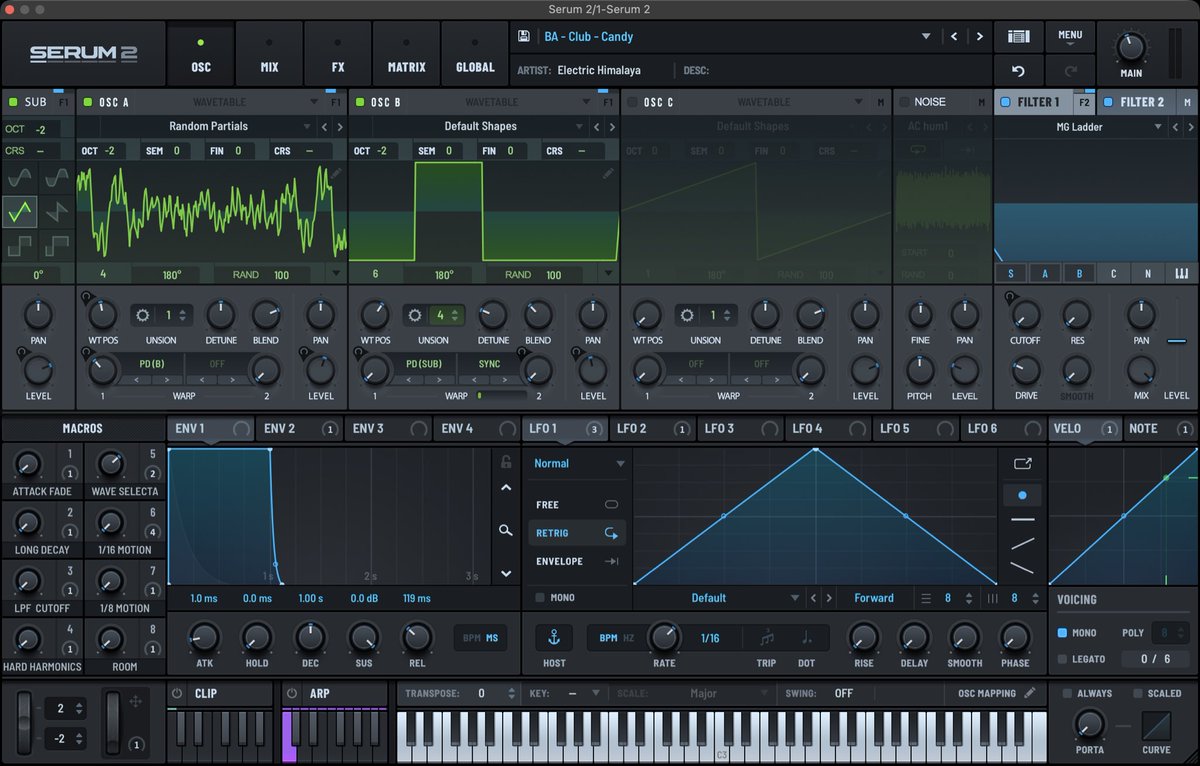Tick the LEGATO checkbox in Voicing
The width and height of the screenshot is (1200, 766).
pyautogui.click(x=1062, y=659)
